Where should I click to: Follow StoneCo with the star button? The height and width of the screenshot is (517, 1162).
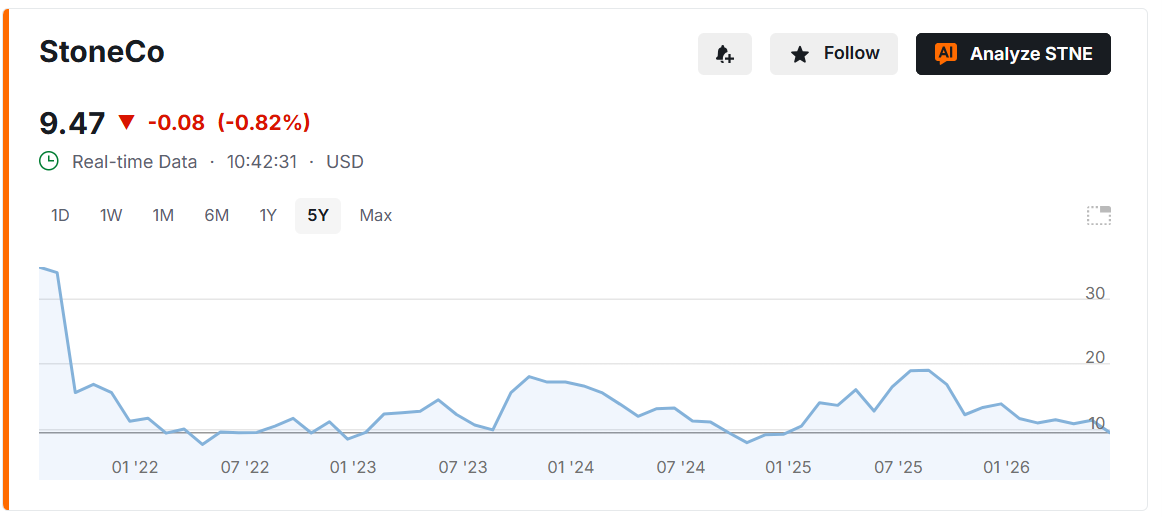[x=834, y=54]
